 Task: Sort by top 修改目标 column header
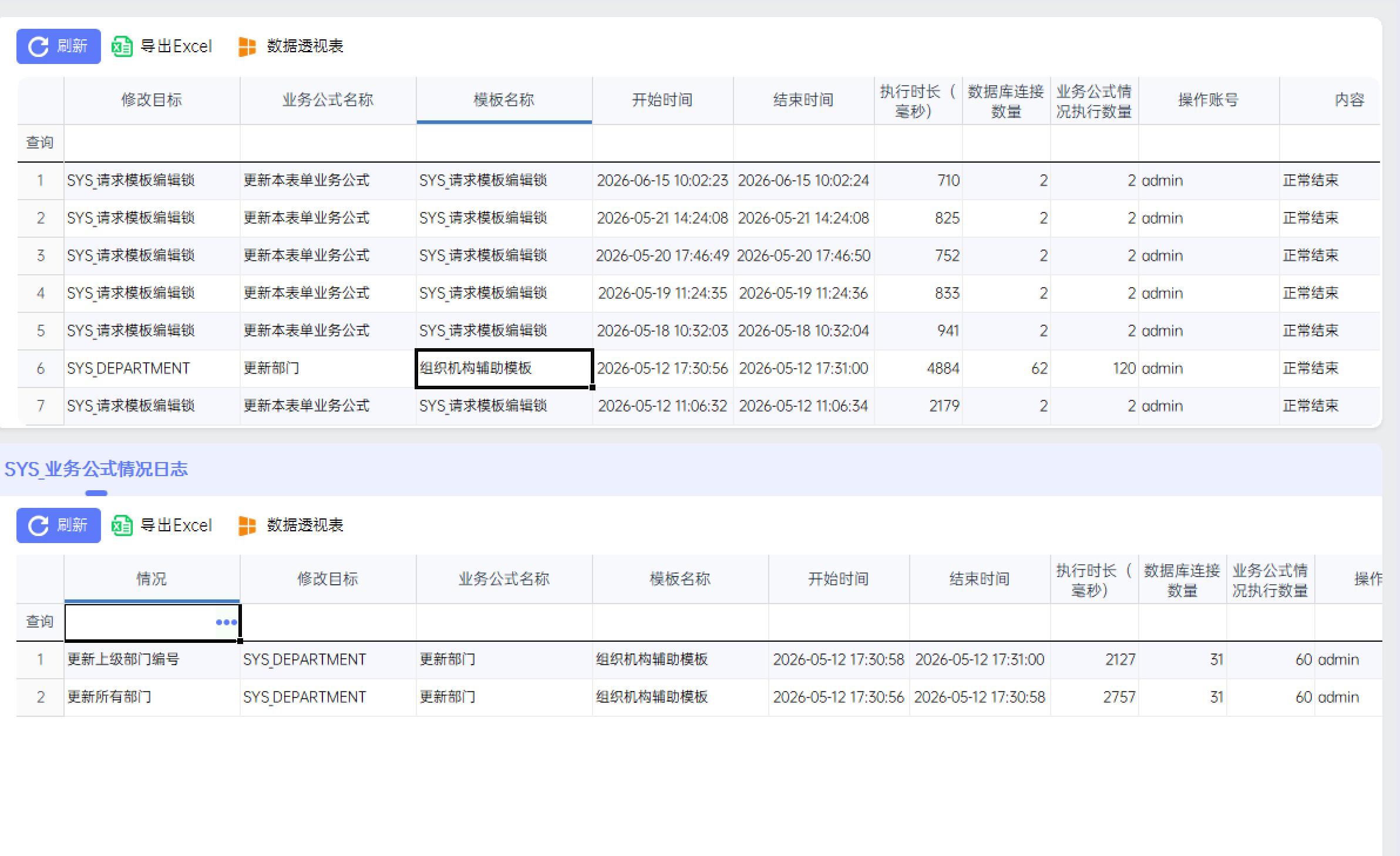(152, 100)
